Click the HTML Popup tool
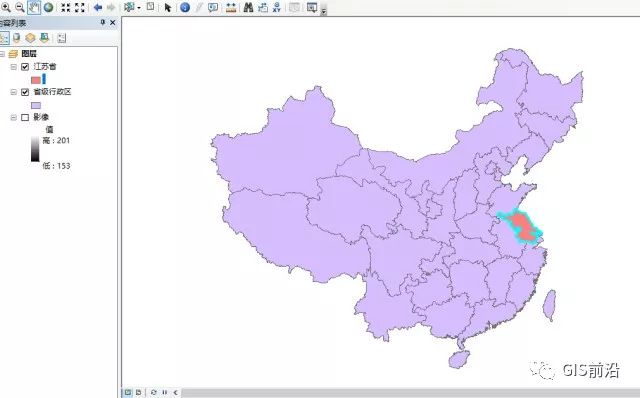 213,7
